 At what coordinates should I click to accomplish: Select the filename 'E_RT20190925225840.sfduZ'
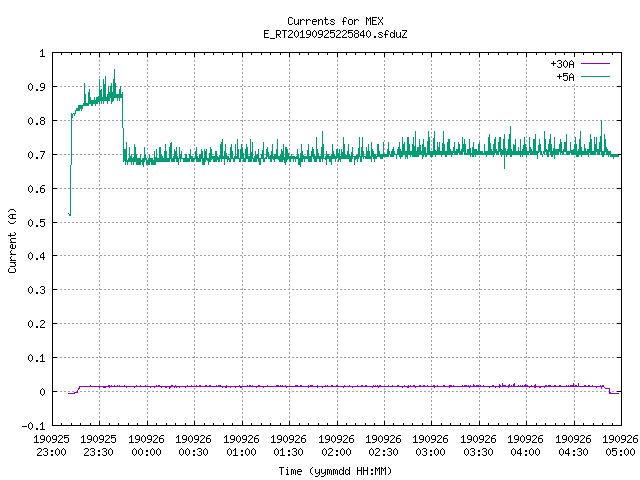coord(335,34)
